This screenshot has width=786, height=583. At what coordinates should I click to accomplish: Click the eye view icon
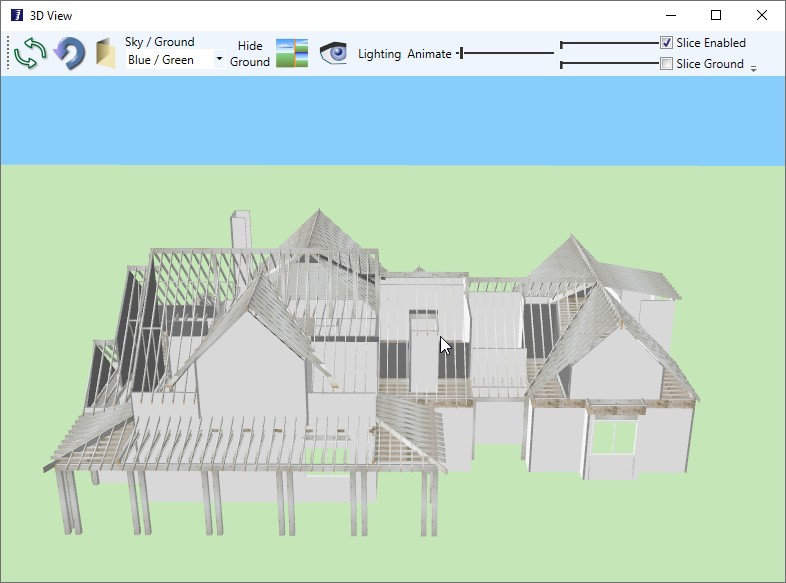(x=333, y=53)
